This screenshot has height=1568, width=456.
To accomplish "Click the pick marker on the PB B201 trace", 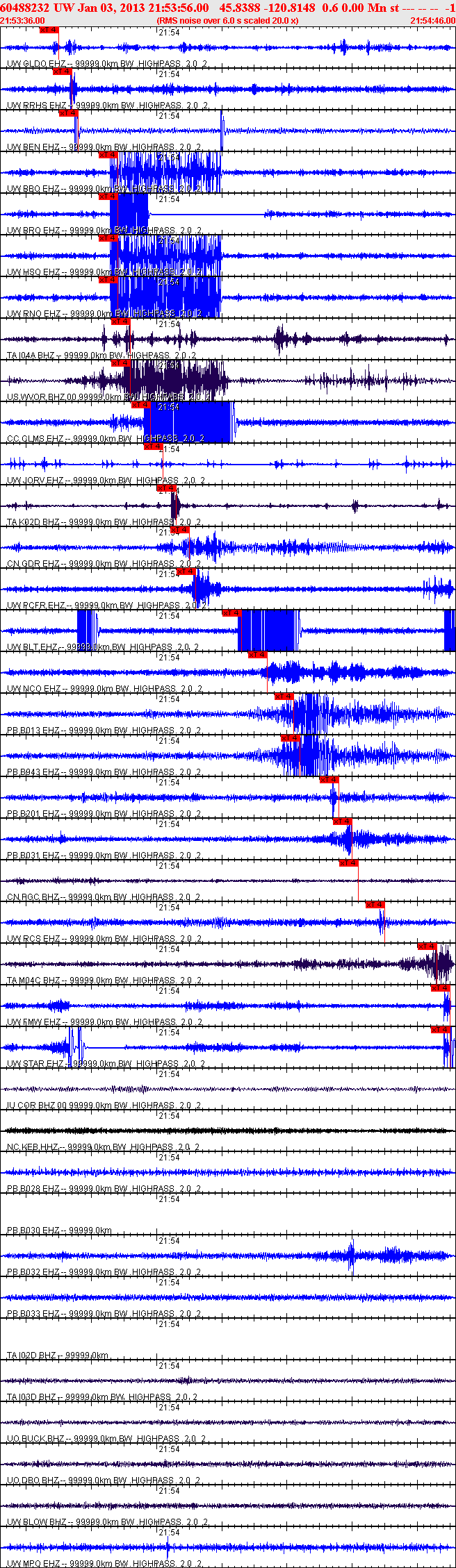I will point(329,780).
